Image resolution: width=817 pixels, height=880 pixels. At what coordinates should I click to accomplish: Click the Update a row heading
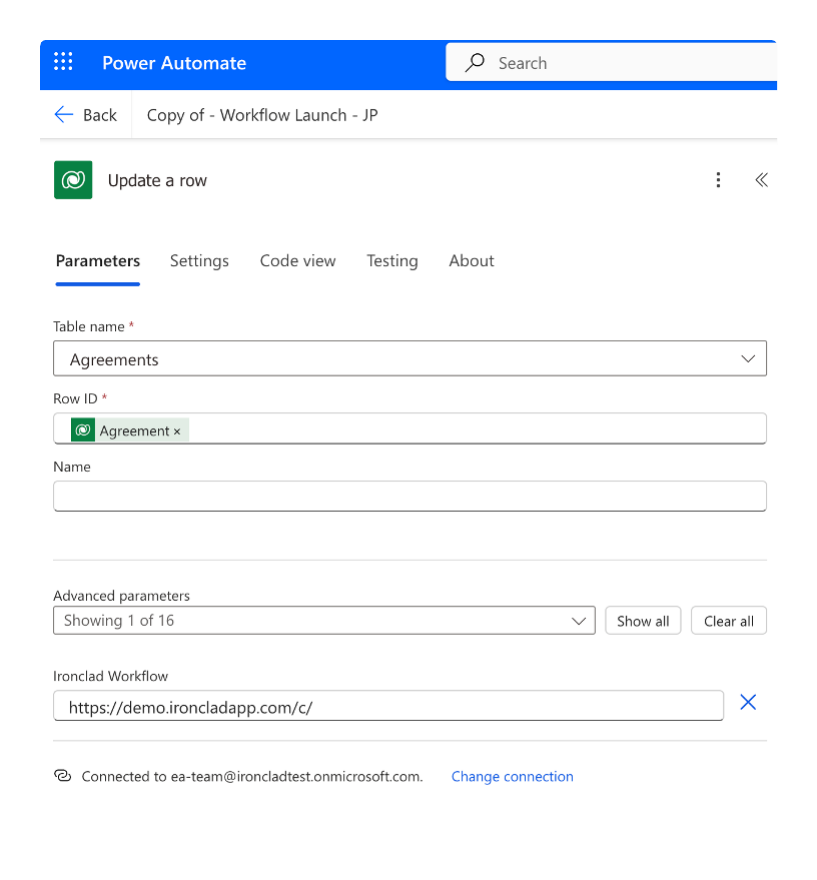click(x=158, y=180)
